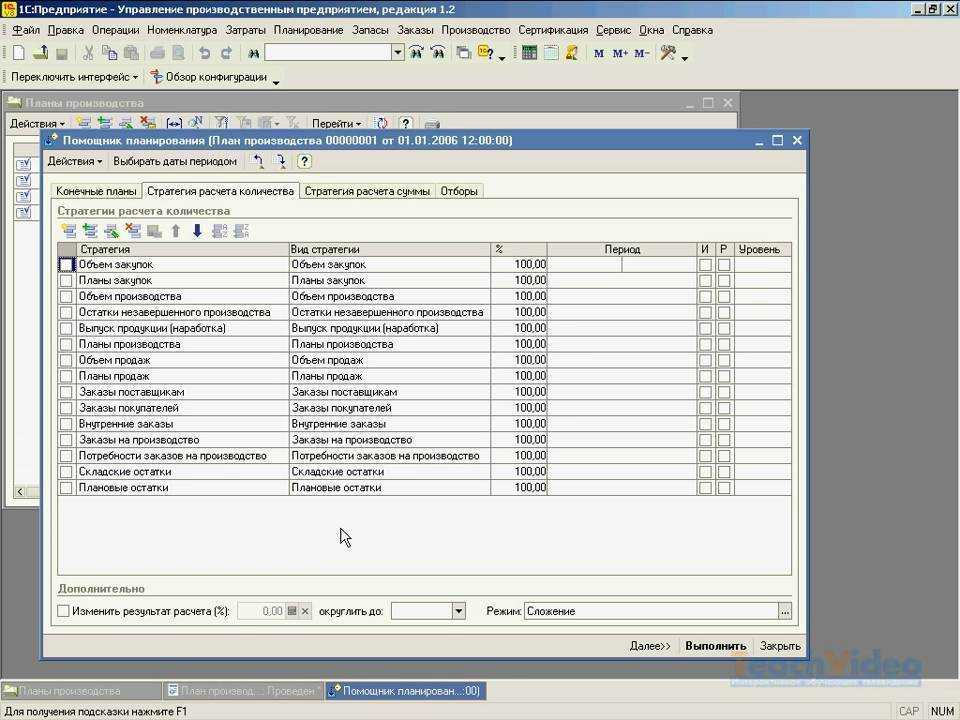
Task: Enable Изменить результат расчета checkbox
Action: pos(63,611)
